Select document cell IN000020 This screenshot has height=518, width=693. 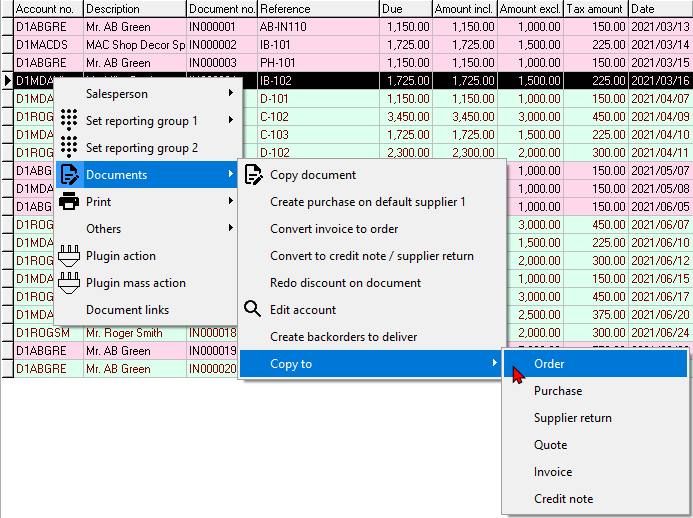[x=213, y=369]
